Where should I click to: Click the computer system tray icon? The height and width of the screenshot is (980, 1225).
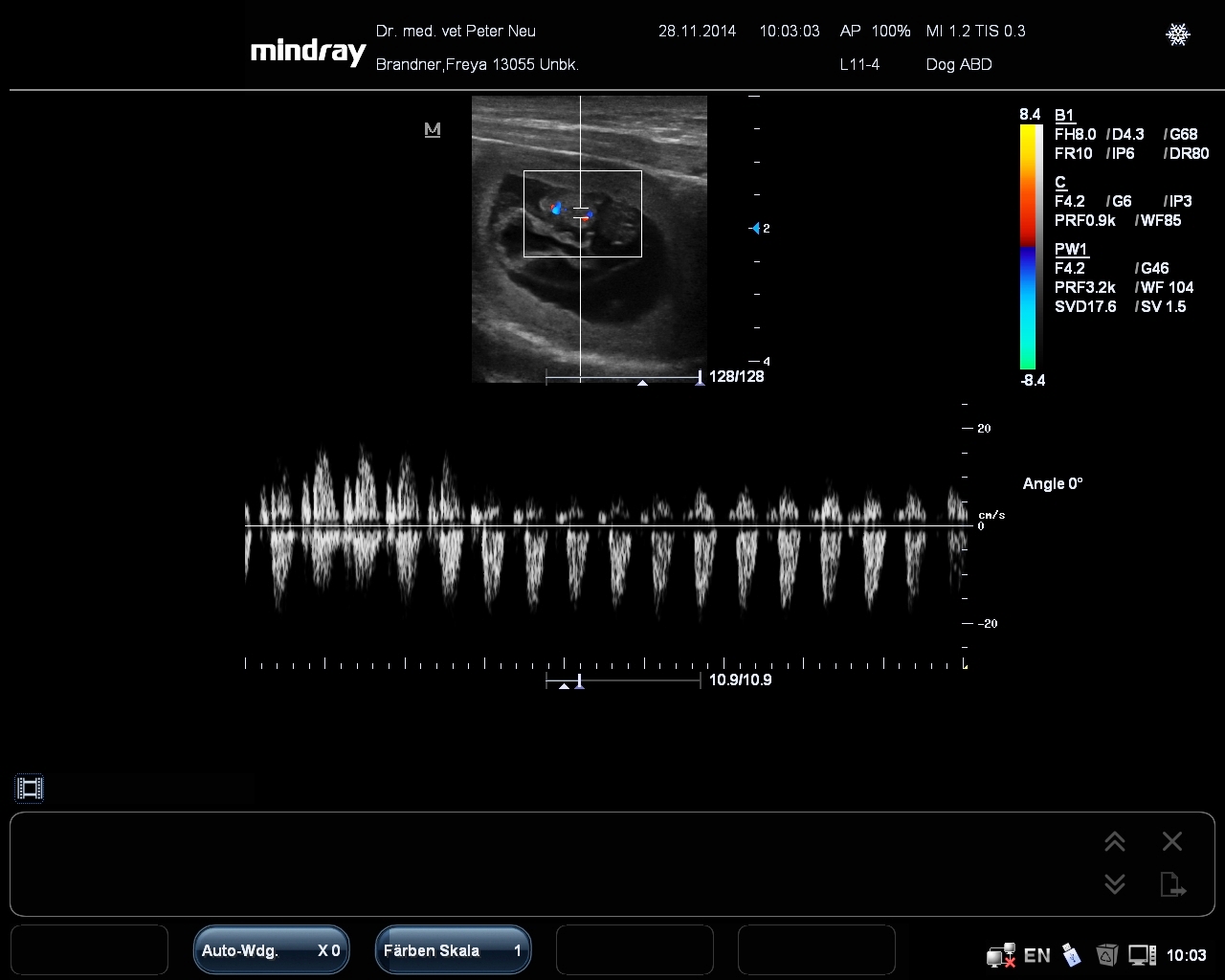(1141, 955)
